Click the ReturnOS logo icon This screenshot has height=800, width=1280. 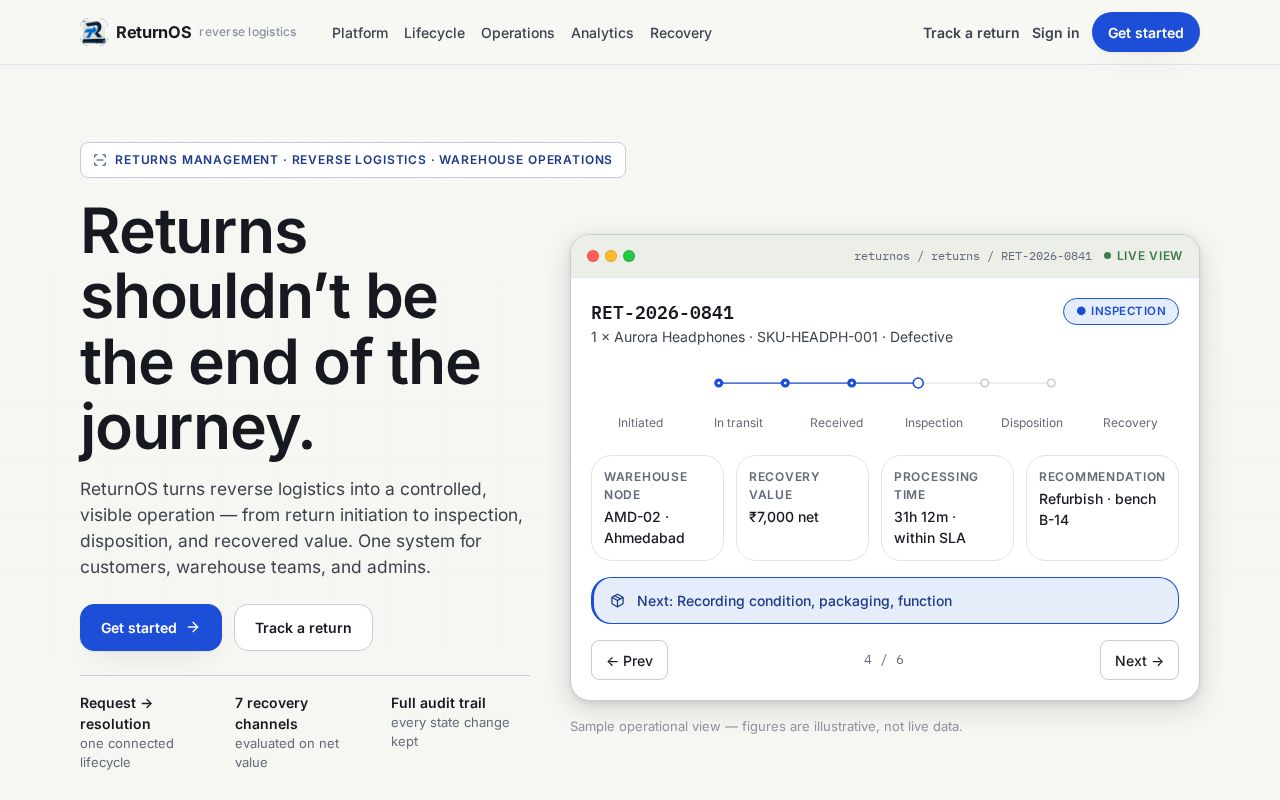point(94,32)
